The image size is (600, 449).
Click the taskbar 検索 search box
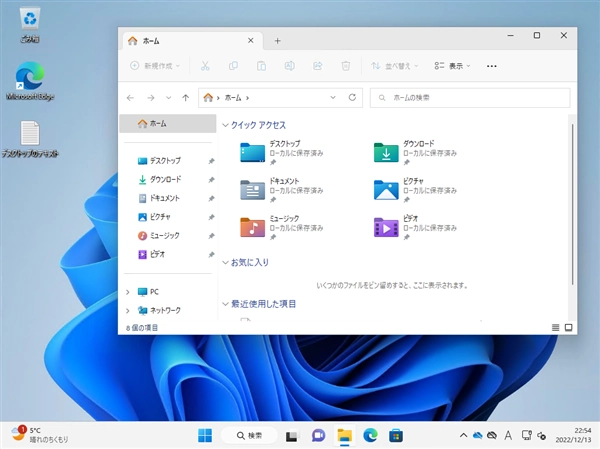(249, 436)
